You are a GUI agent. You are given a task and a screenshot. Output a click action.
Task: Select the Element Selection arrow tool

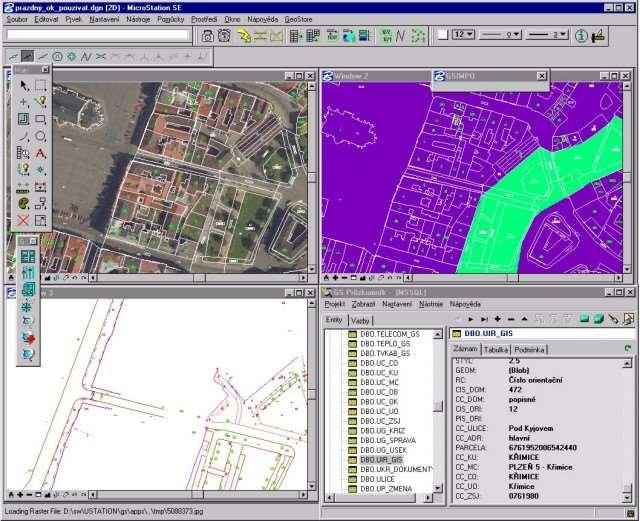(x=24, y=85)
